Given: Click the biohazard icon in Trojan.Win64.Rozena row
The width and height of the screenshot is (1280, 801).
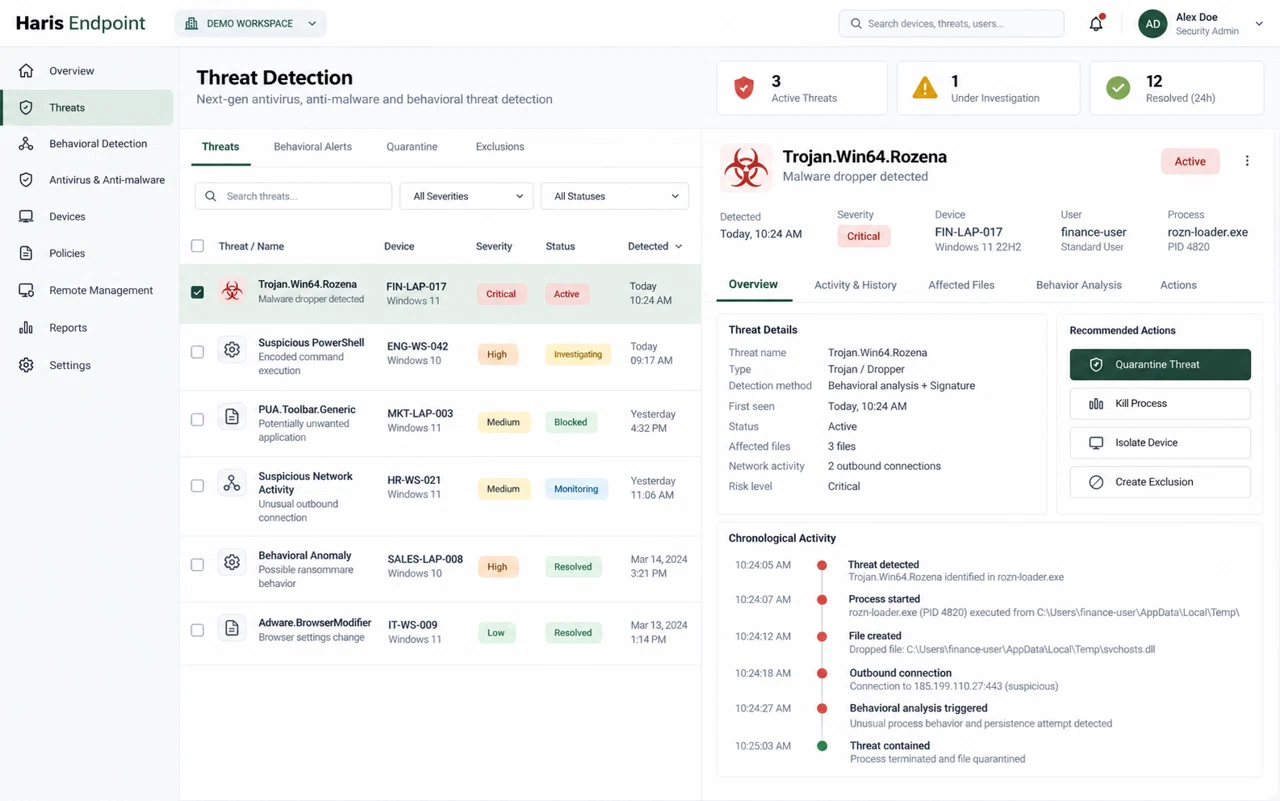Looking at the screenshot, I should point(232,291).
